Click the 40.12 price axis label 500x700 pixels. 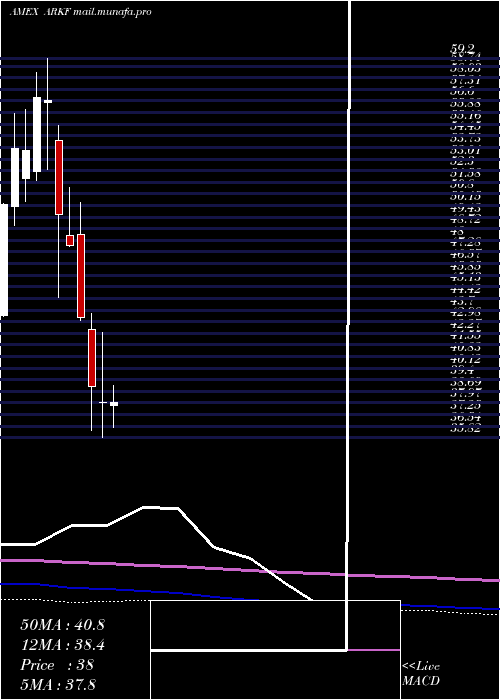click(x=465, y=359)
